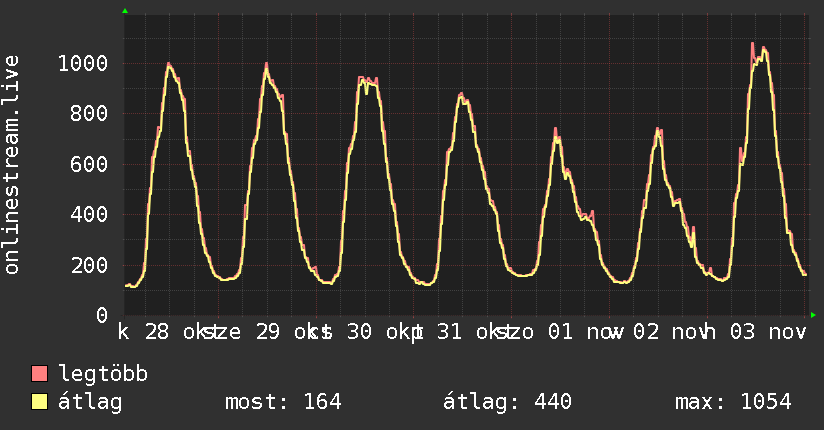
Task: Select the átlag legend label beside yellow swatch
Action: pos(90,402)
